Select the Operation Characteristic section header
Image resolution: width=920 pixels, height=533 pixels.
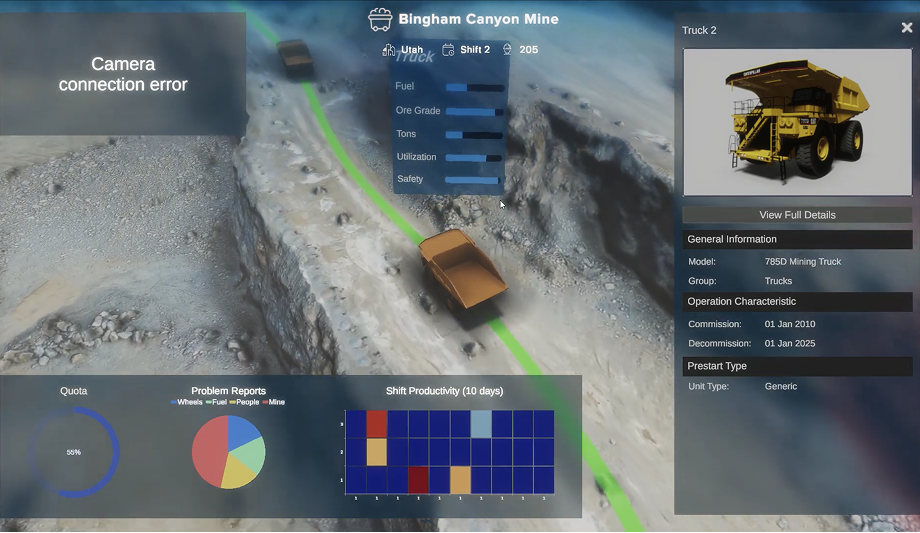(x=797, y=302)
